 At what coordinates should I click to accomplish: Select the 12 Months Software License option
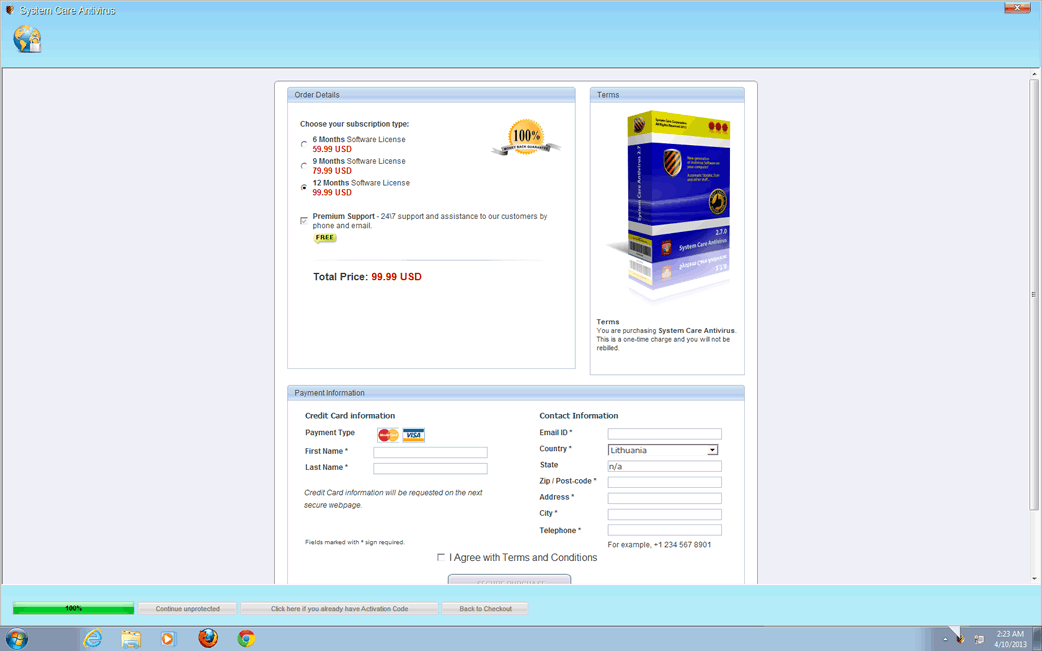pyautogui.click(x=304, y=188)
